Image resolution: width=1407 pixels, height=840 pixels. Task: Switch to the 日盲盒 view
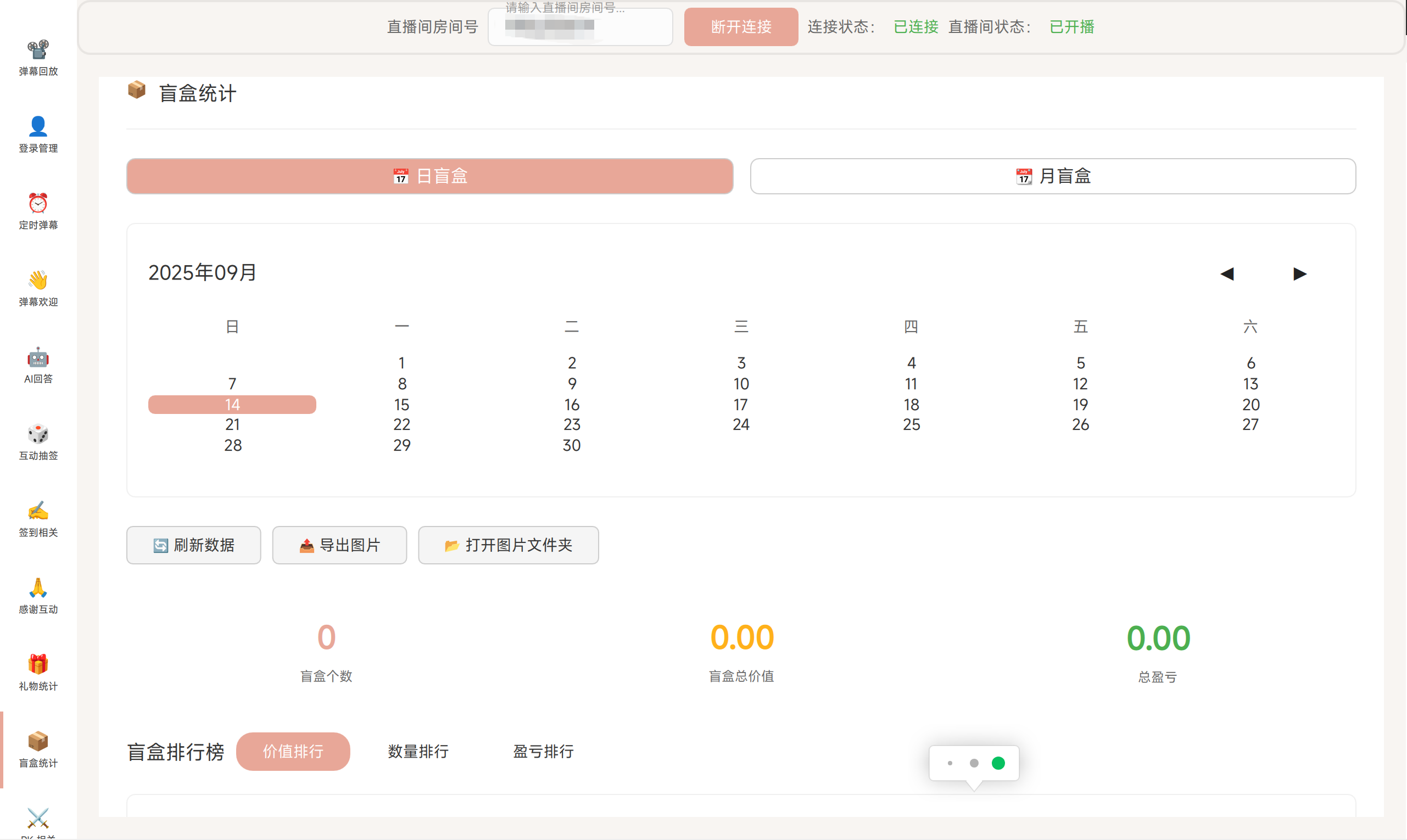point(430,176)
